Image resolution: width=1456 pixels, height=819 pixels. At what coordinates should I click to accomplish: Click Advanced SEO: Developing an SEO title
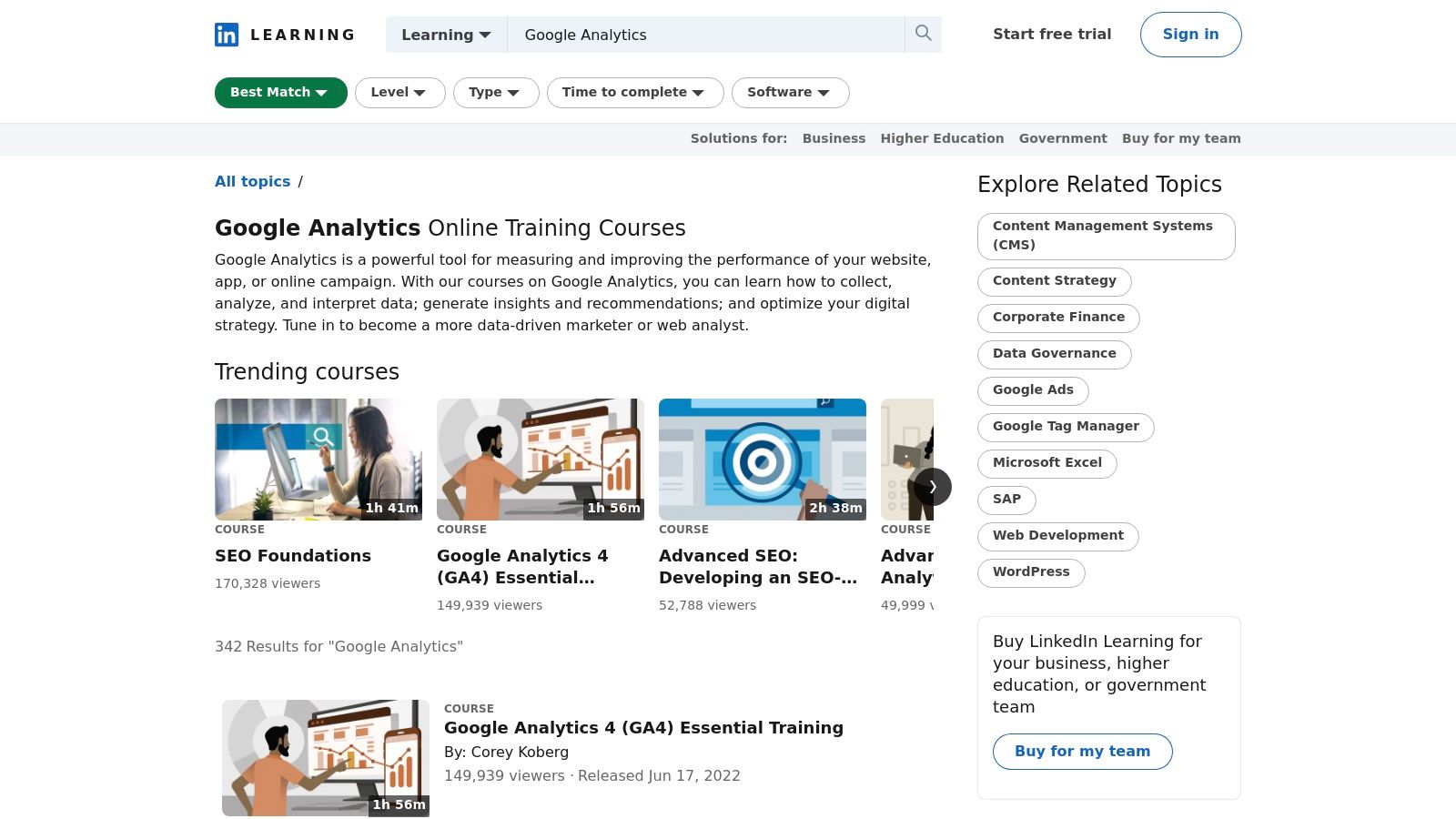click(758, 567)
